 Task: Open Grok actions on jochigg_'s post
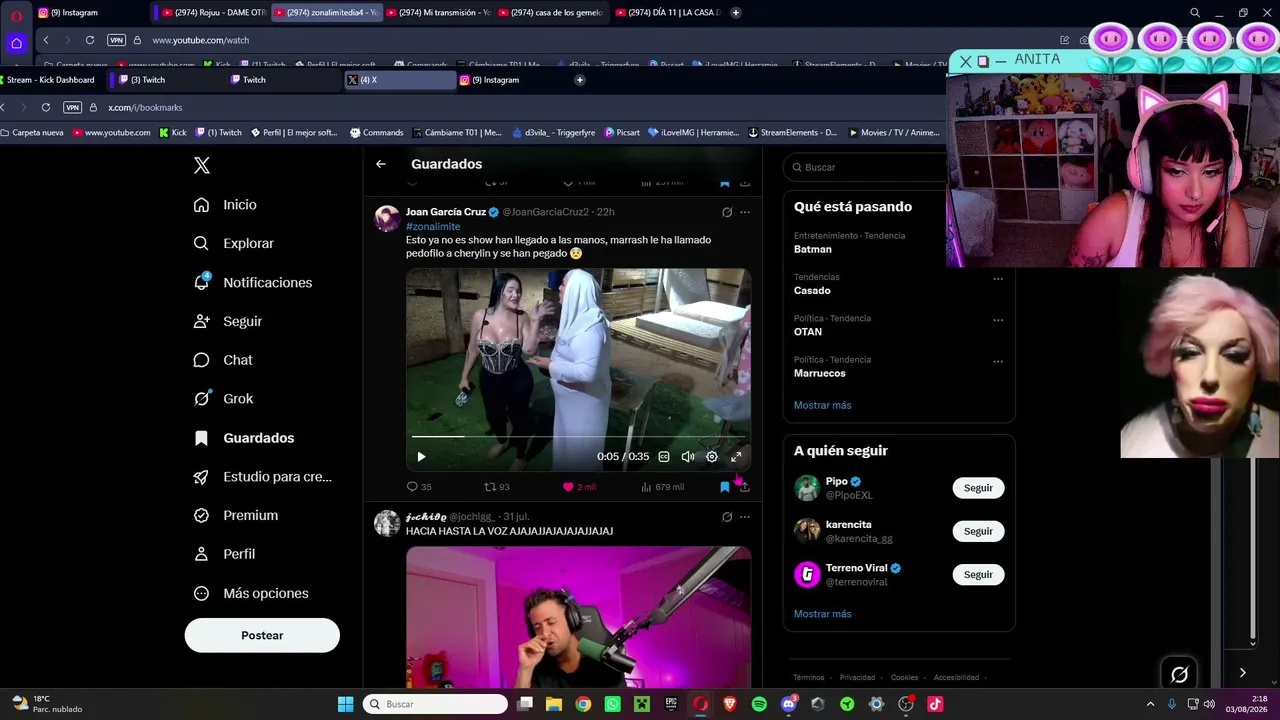(727, 517)
